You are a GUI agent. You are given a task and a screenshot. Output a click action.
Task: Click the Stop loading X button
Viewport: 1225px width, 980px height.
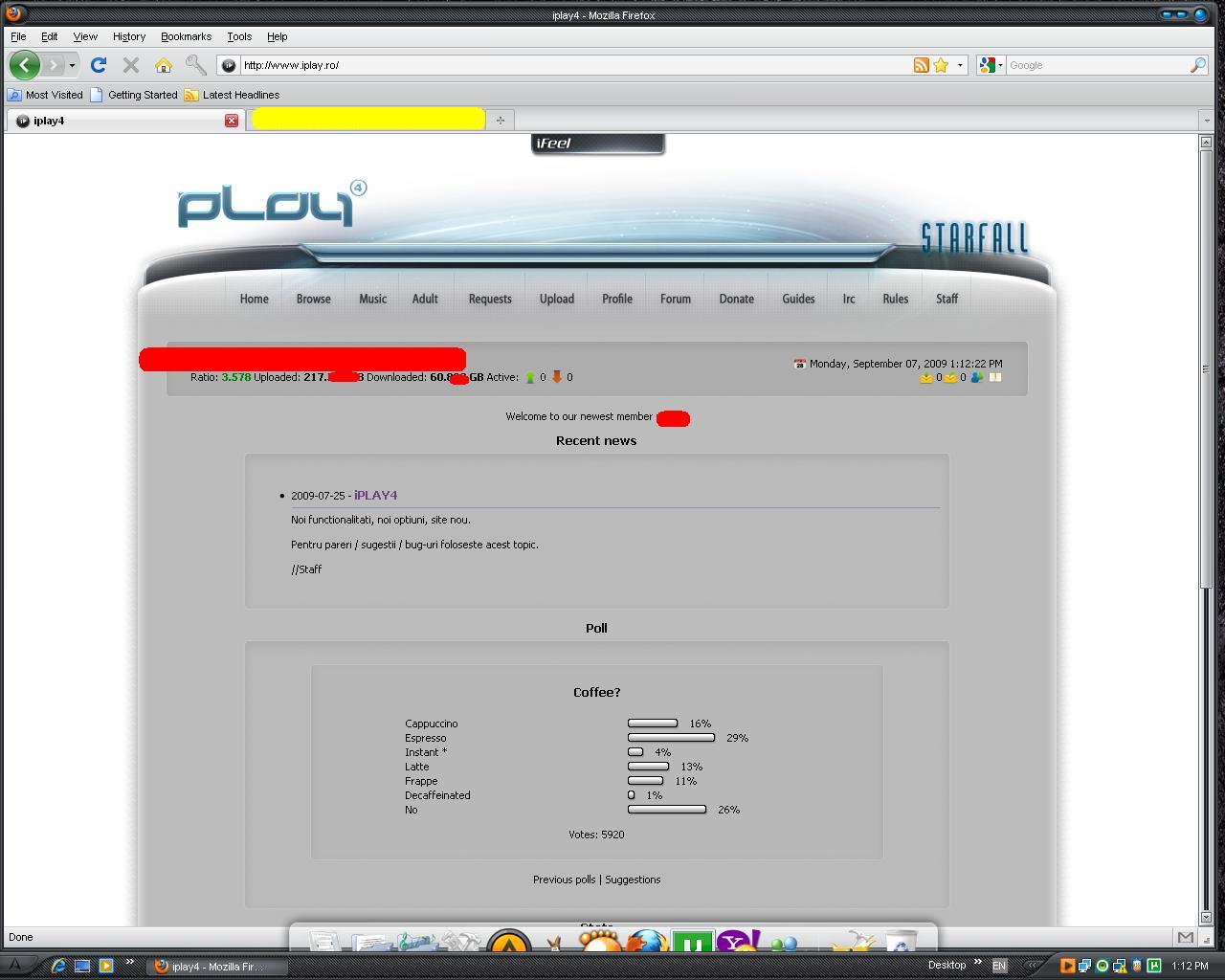pyautogui.click(x=131, y=65)
